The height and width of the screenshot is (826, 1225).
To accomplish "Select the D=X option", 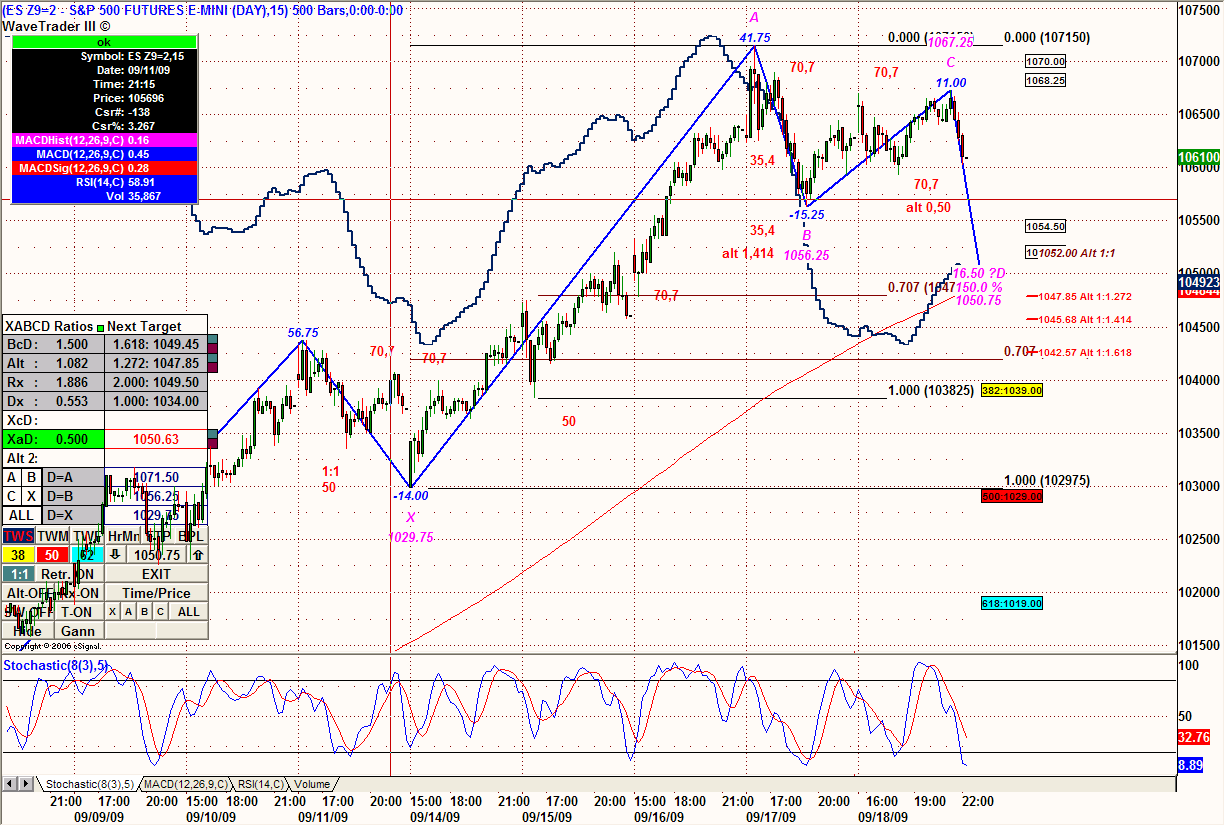I will point(73,515).
